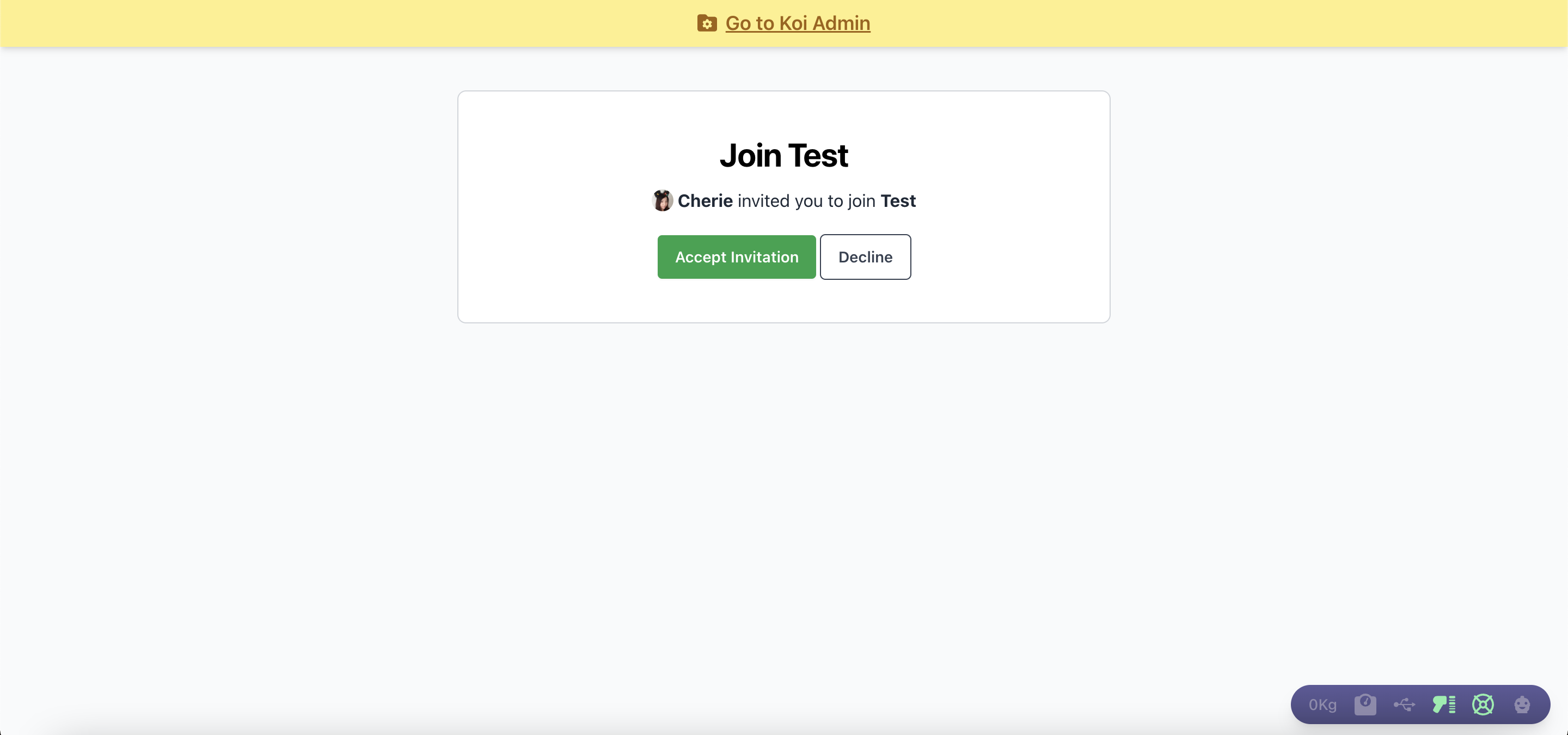The width and height of the screenshot is (1568, 735).
Task: Click the folder-gear icon beside Koi Admin
Action: (707, 23)
